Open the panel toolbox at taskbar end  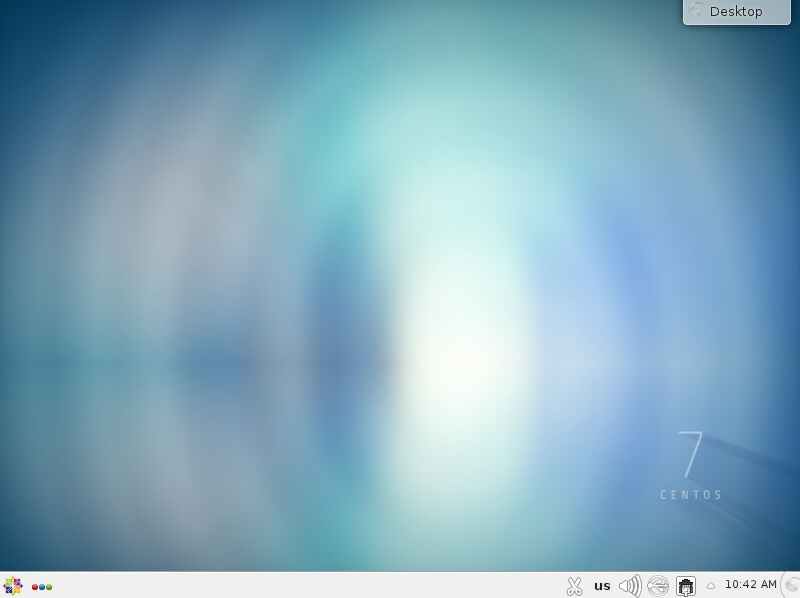click(x=791, y=585)
